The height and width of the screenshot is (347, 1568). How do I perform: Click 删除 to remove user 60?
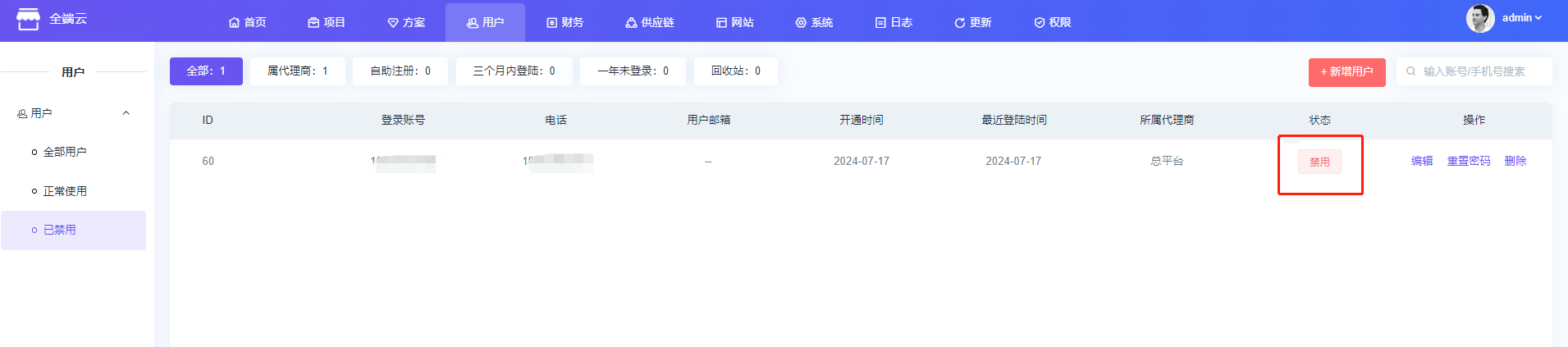[1515, 161]
